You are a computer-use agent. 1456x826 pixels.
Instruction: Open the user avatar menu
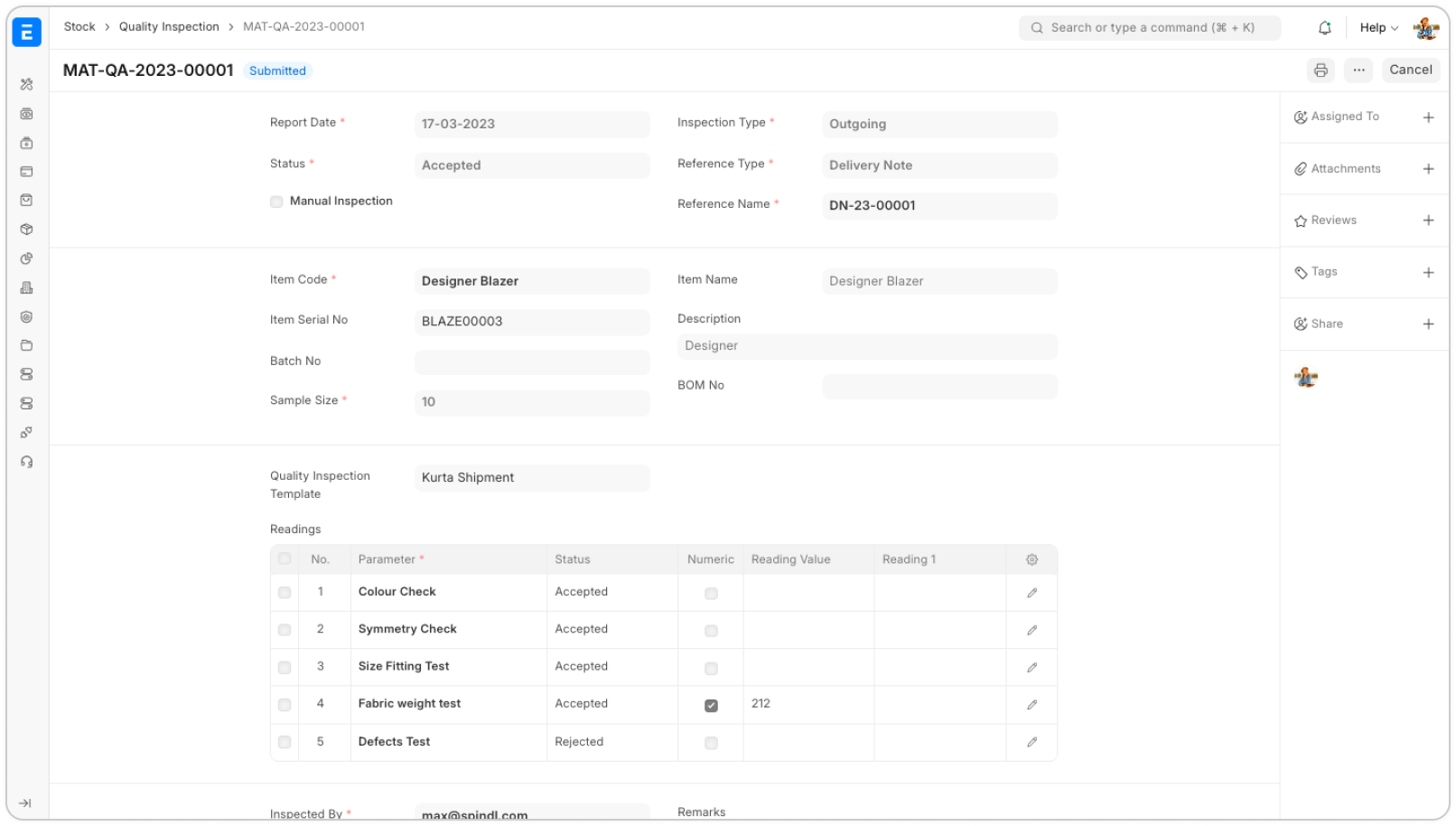tap(1426, 28)
